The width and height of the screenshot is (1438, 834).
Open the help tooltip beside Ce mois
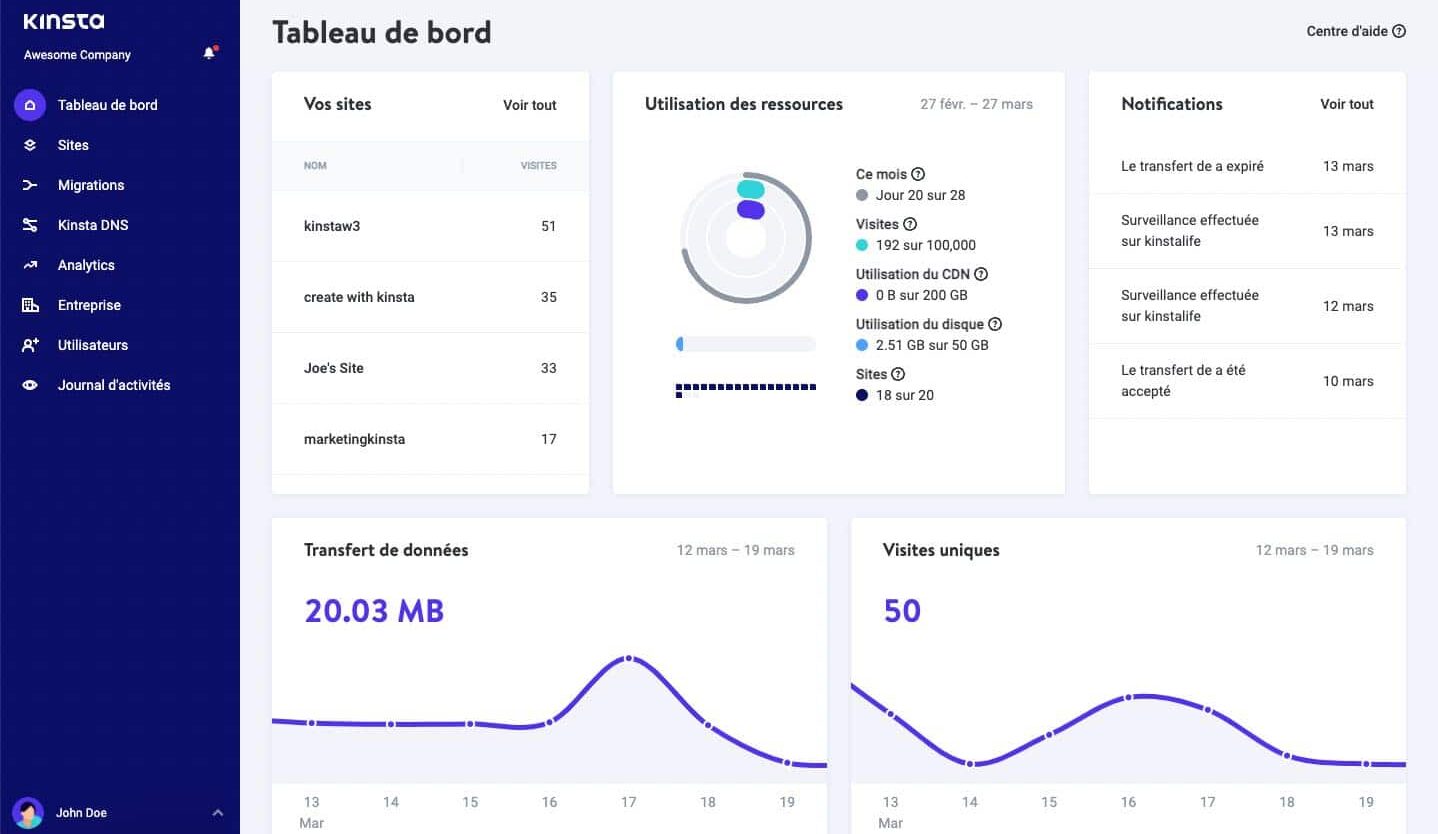(x=918, y=174)
